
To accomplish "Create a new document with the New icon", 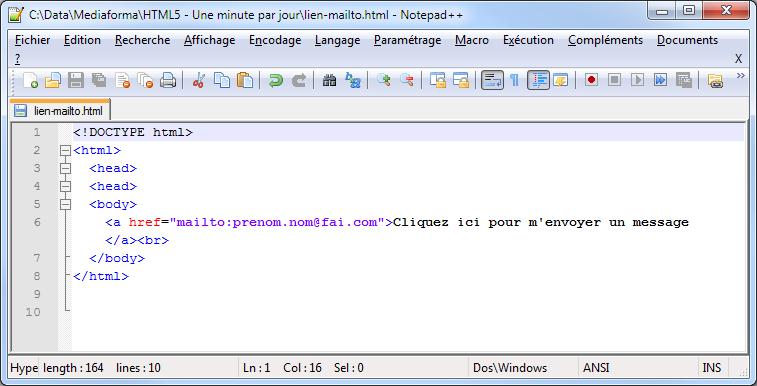I will tap(30, 80).
